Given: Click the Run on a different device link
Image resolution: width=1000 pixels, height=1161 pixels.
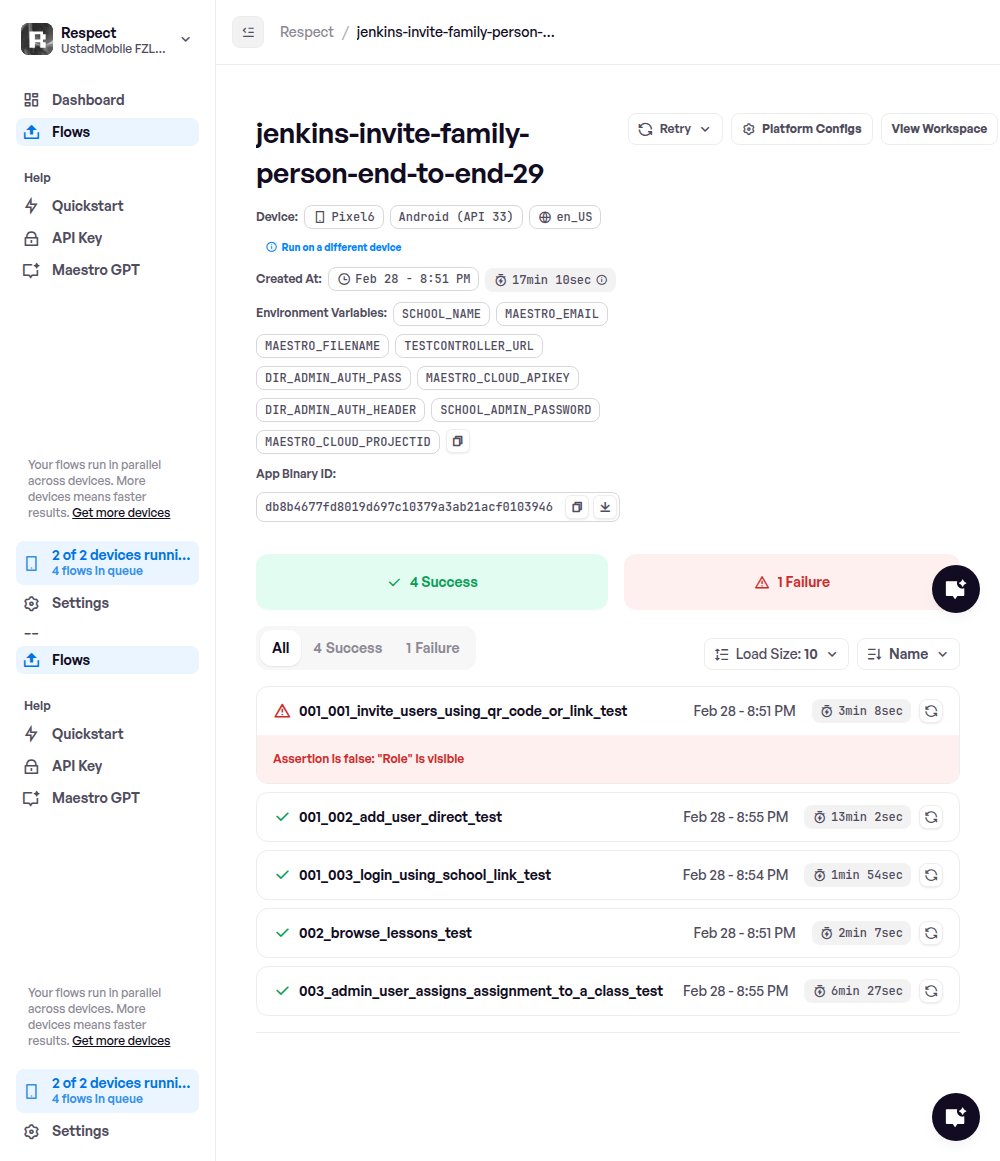Looking at the screenshot, I should click(341, 247).
